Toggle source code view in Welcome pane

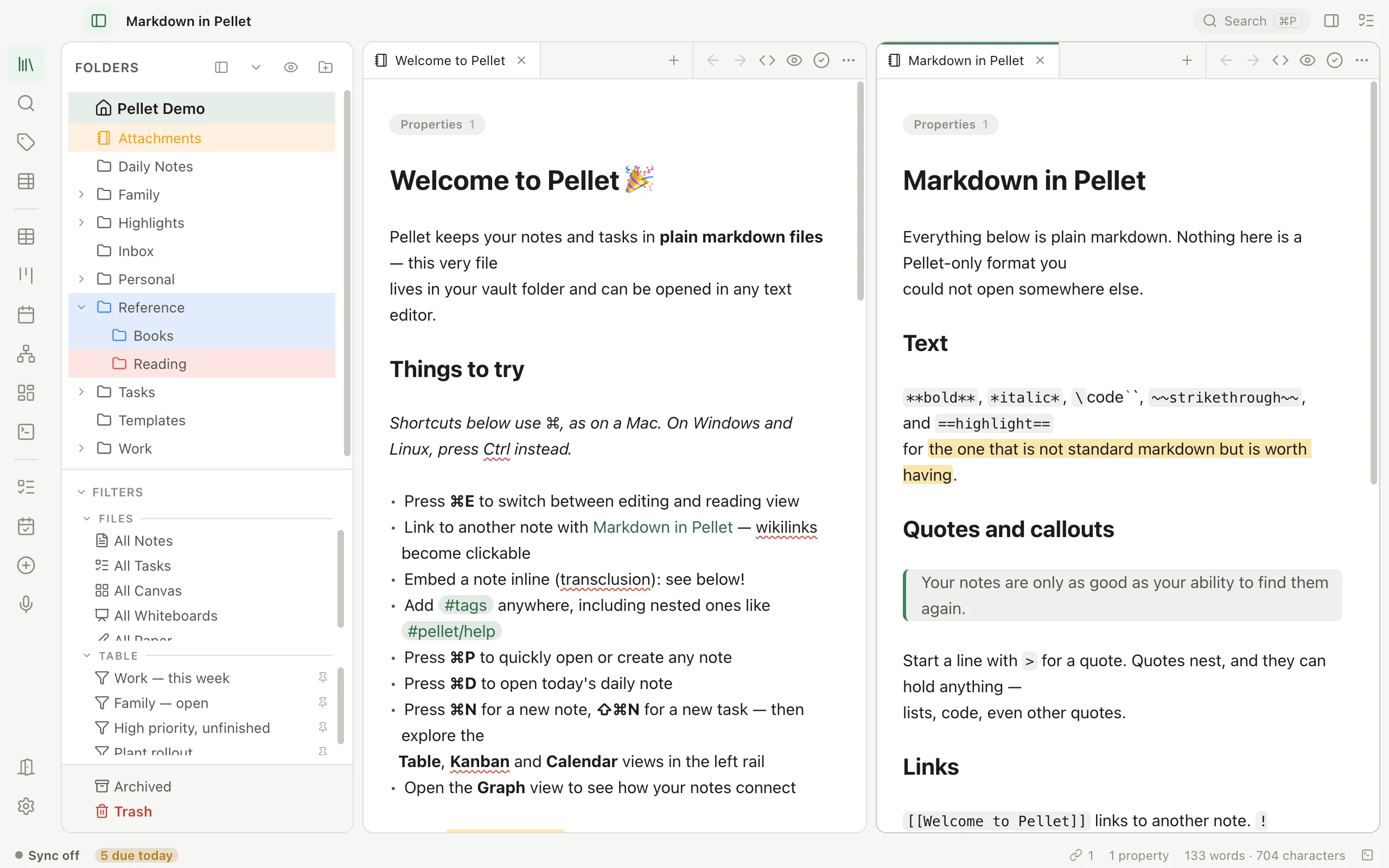tap(767, 60)
